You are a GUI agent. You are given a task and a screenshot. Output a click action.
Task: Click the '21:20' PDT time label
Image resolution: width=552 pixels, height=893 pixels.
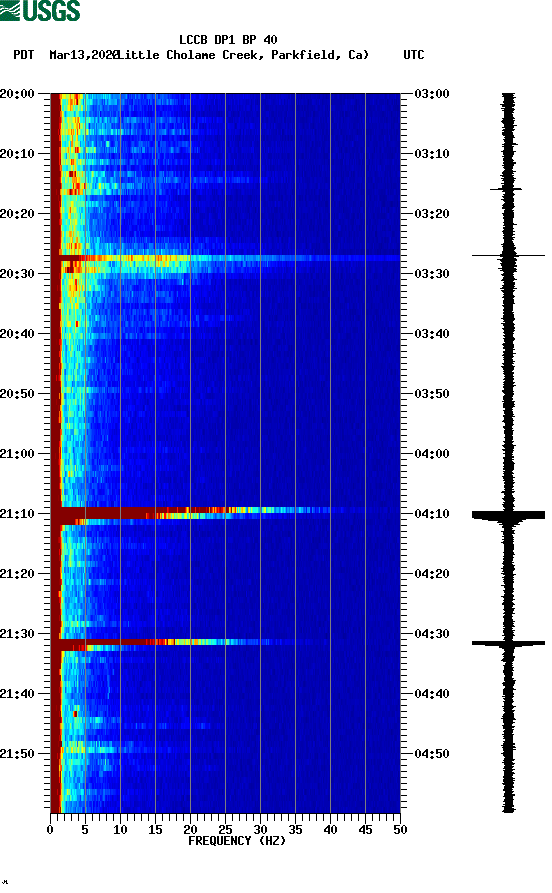(17, 574)
